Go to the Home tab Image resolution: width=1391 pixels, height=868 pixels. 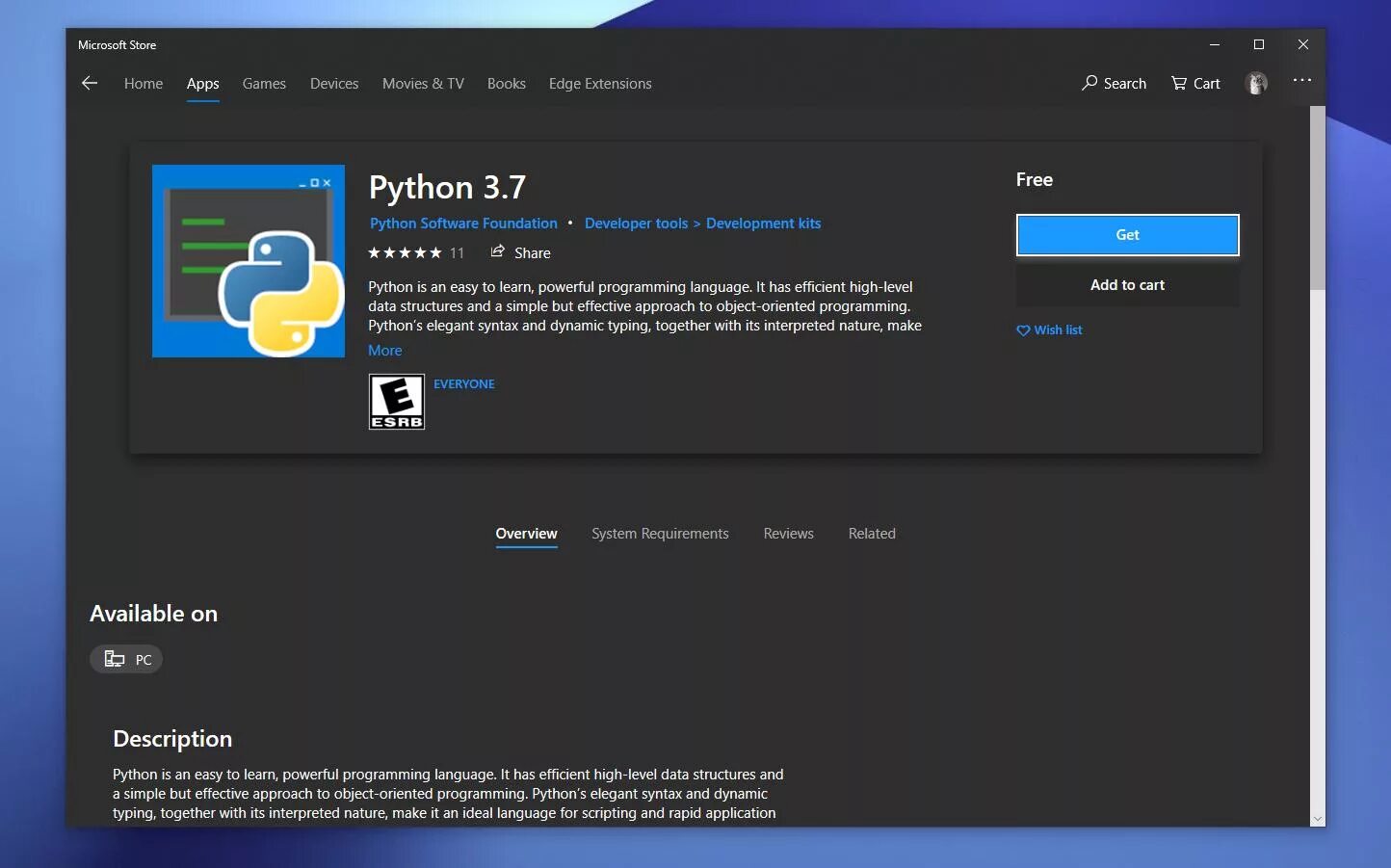[144, 84]
